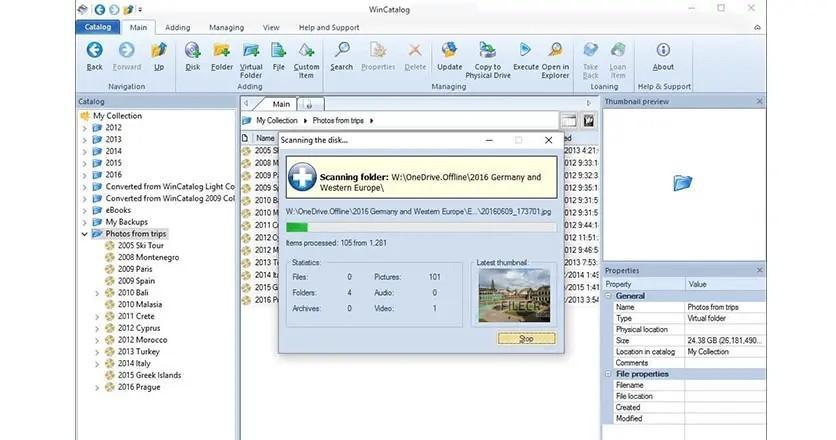Screen dimensions: 836x440
Task: Open the Search tool
Action: pos(341,56)
